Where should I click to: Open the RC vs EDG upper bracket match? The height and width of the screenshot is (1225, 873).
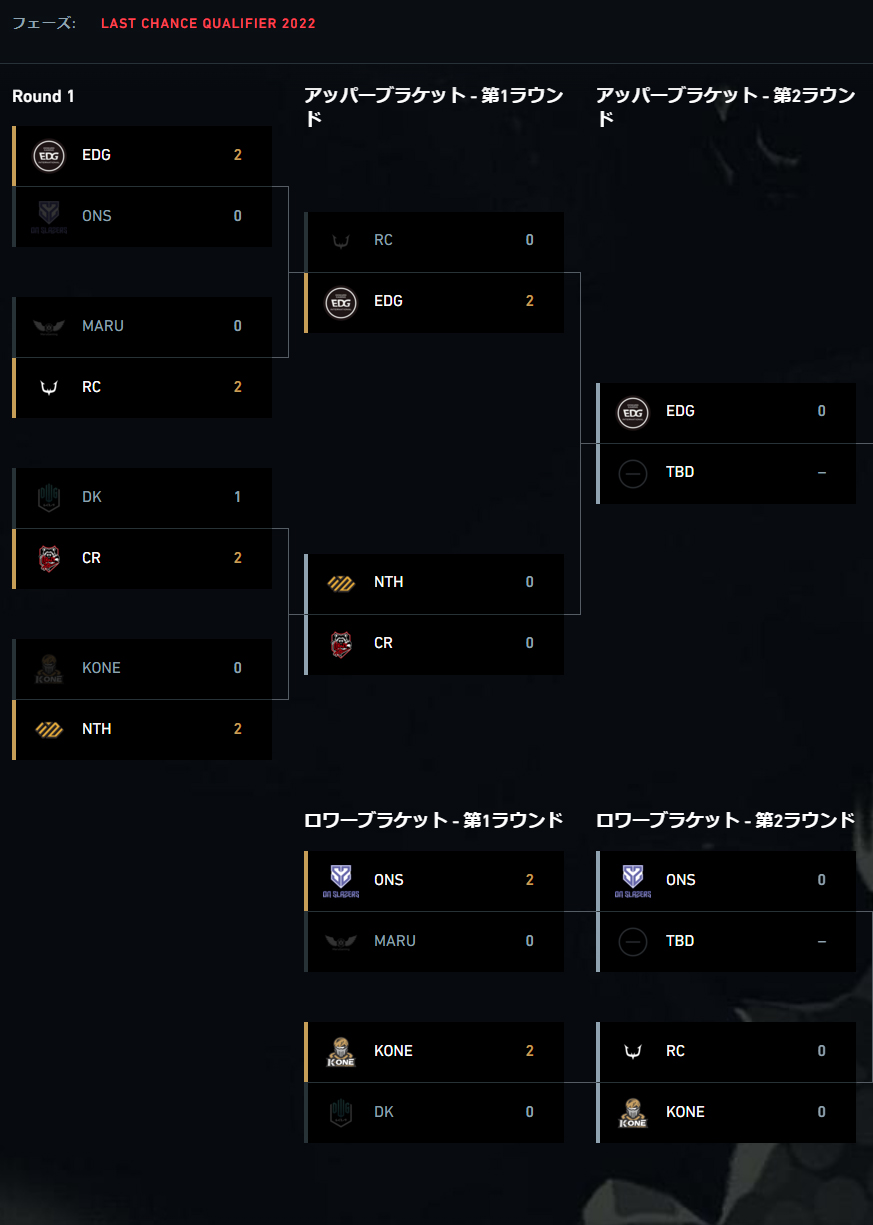(434, 271)
